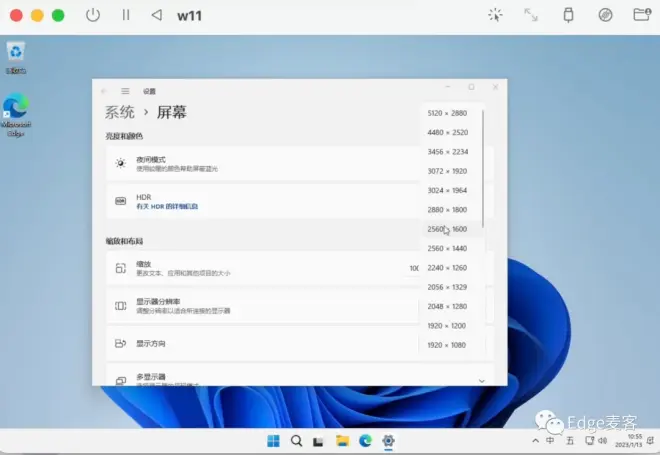660x455 pixels.
Task: Click the green macOS zoom button
Action: pyautogui.click(x=58, y=16)
